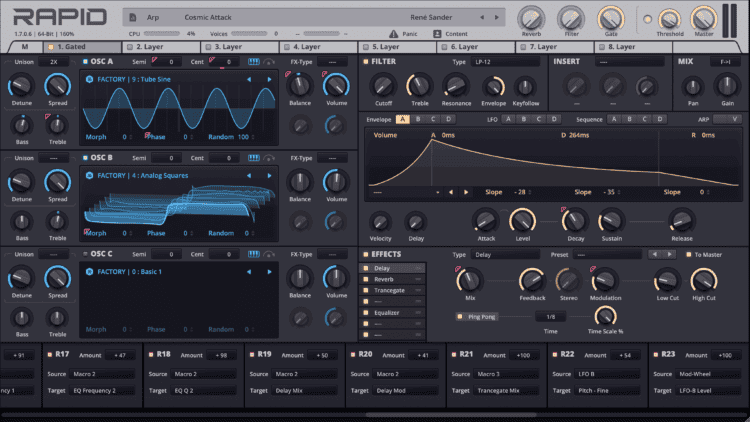
Task: Click next envelope preset arrow
Action: coord(466,192)
